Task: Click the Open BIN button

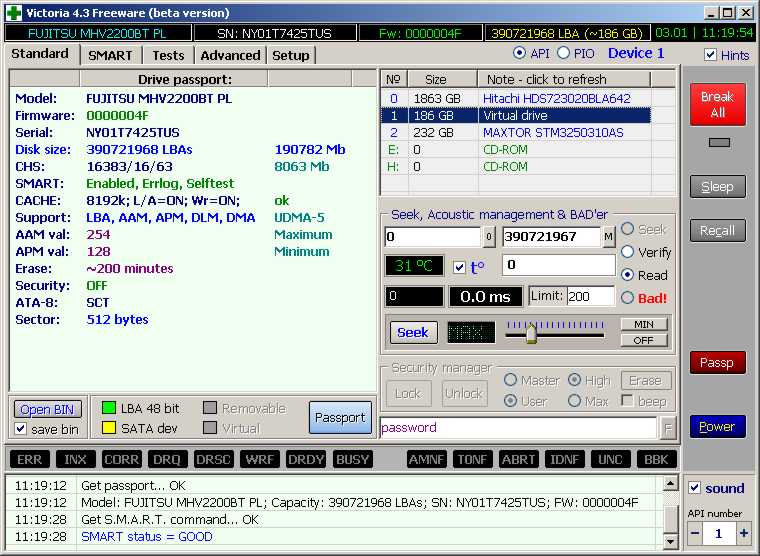Action: [48, 410]
